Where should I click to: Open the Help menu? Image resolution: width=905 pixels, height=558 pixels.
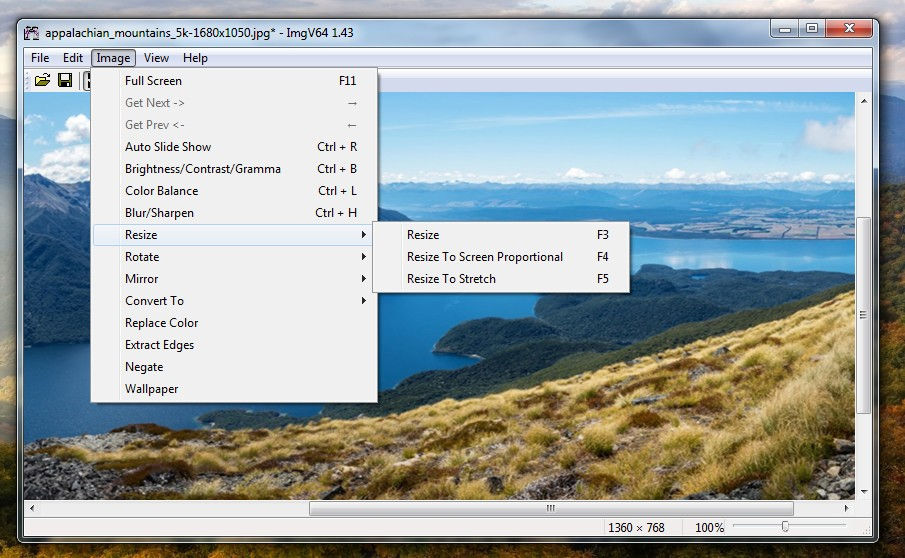(195, 58)
